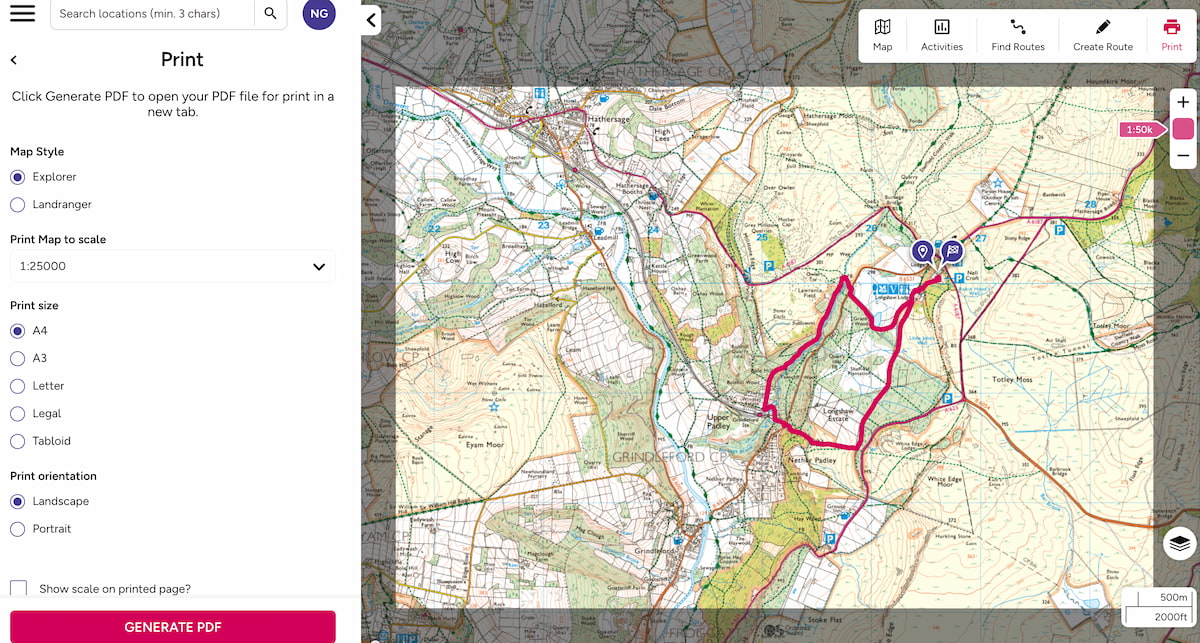Image resolution: width=1200 pixels, height=643 pixels.
Task: Click the back arrow above Print heading
Action: [13, 59]
